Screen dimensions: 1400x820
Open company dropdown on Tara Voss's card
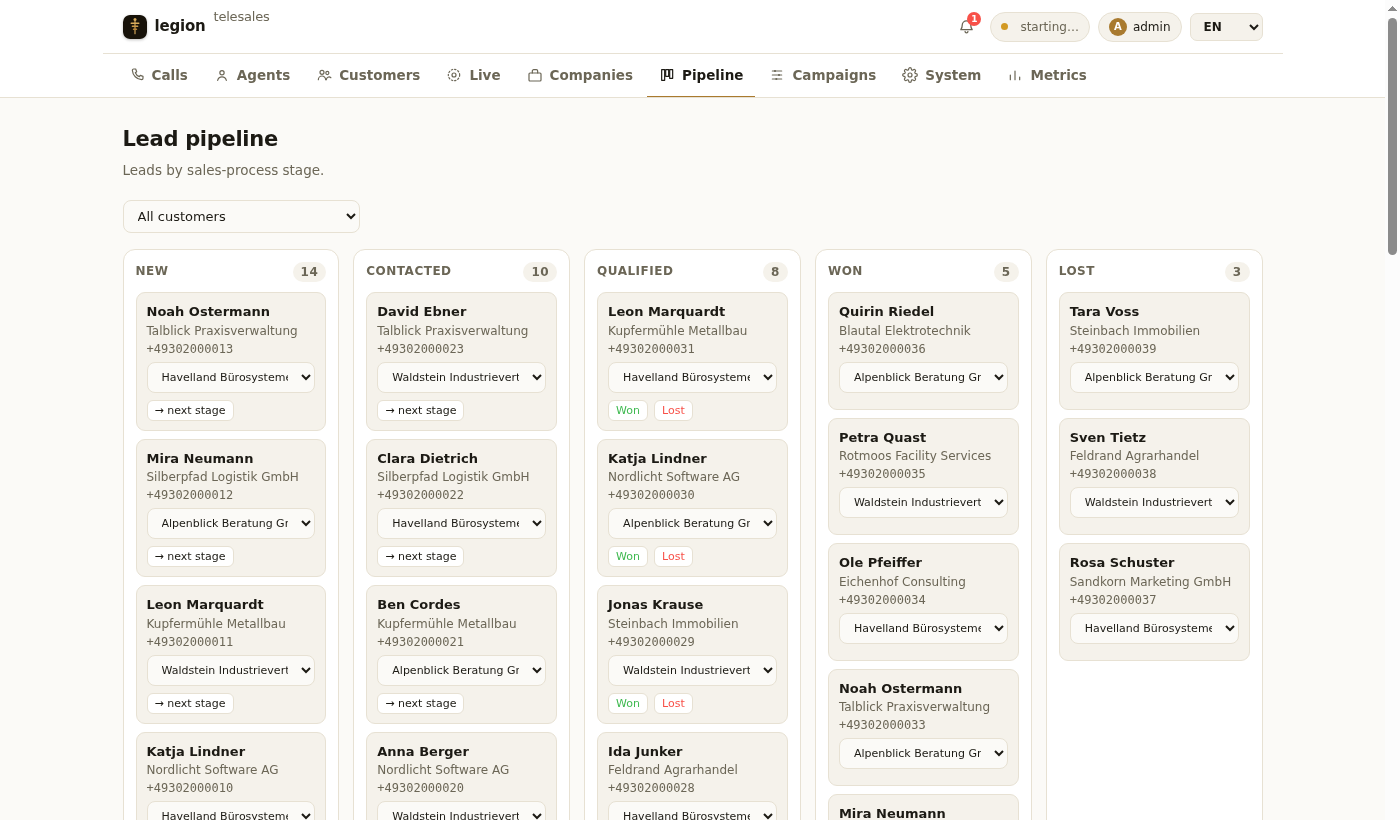click(x=1154, y=377)
